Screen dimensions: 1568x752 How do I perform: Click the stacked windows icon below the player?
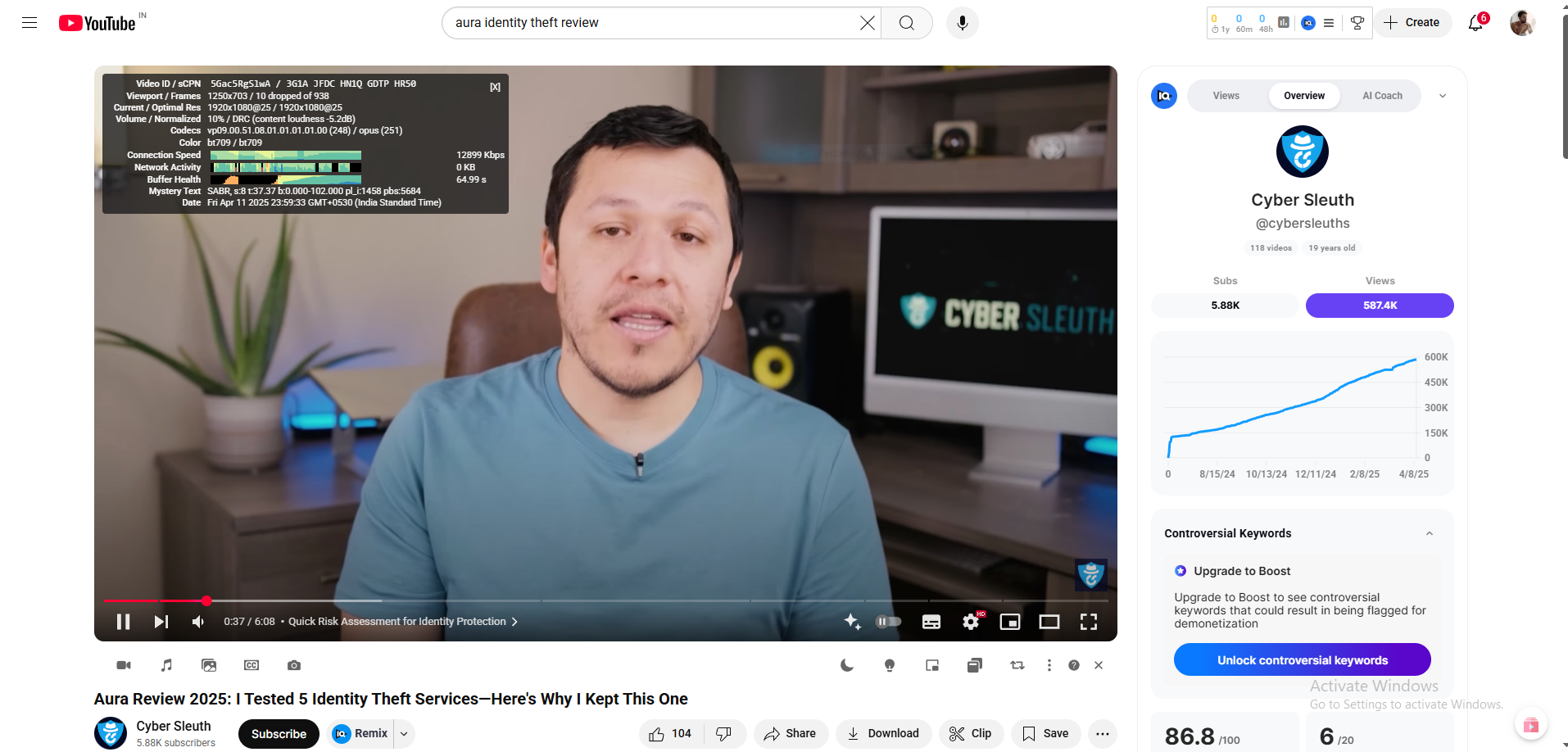pyautogui.click(x=975, y=665)
